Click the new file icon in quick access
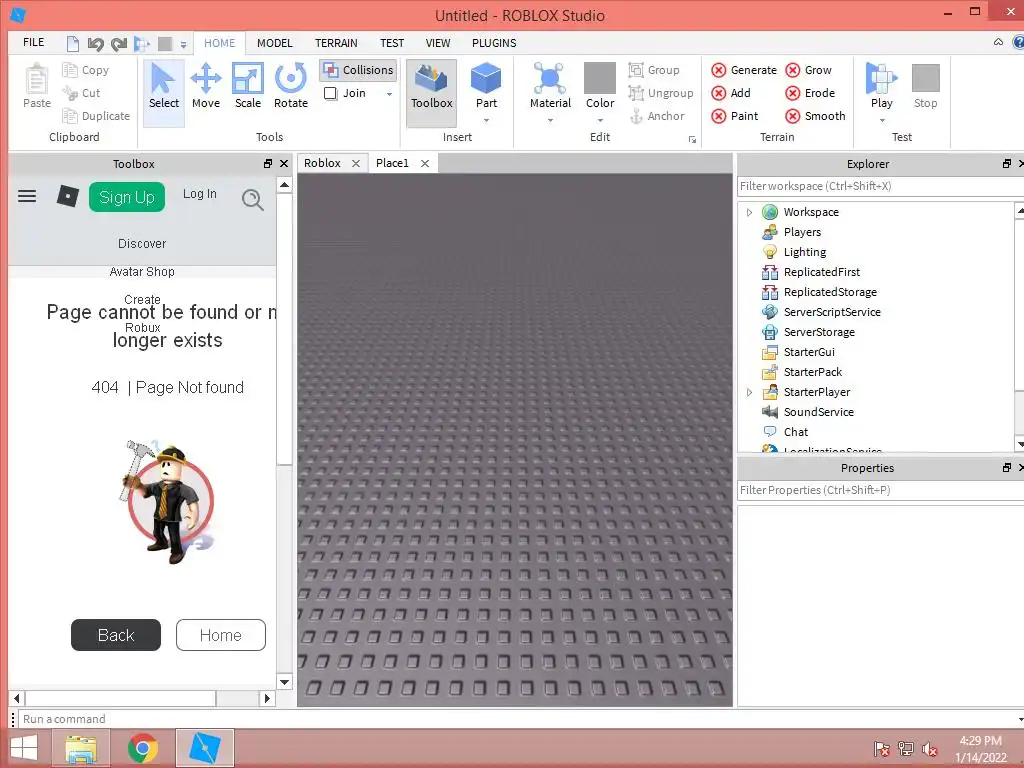This screenshot has height=768, width=1024. (72, 44)
